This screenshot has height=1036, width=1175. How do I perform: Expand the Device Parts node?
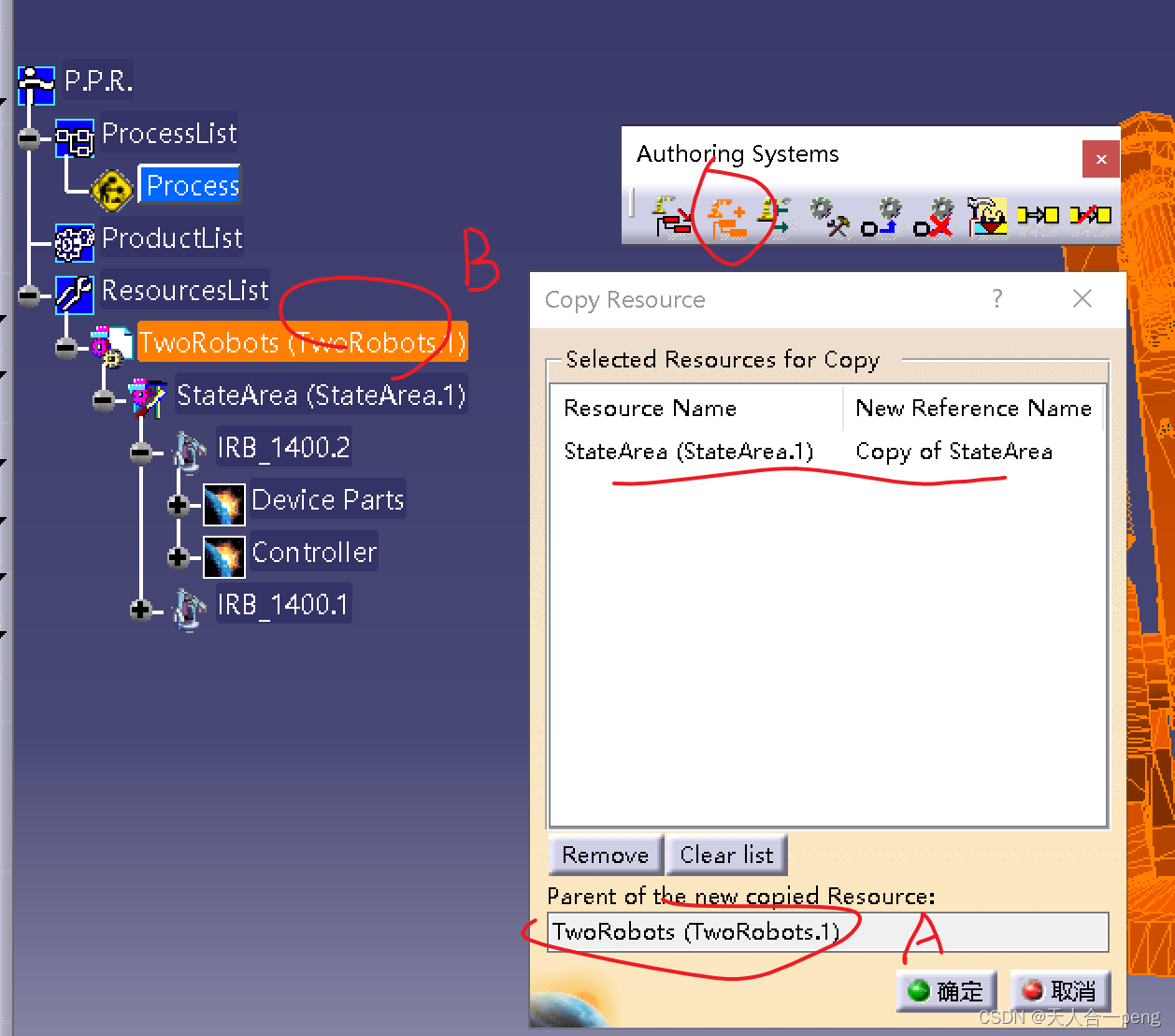click(179, 505)
